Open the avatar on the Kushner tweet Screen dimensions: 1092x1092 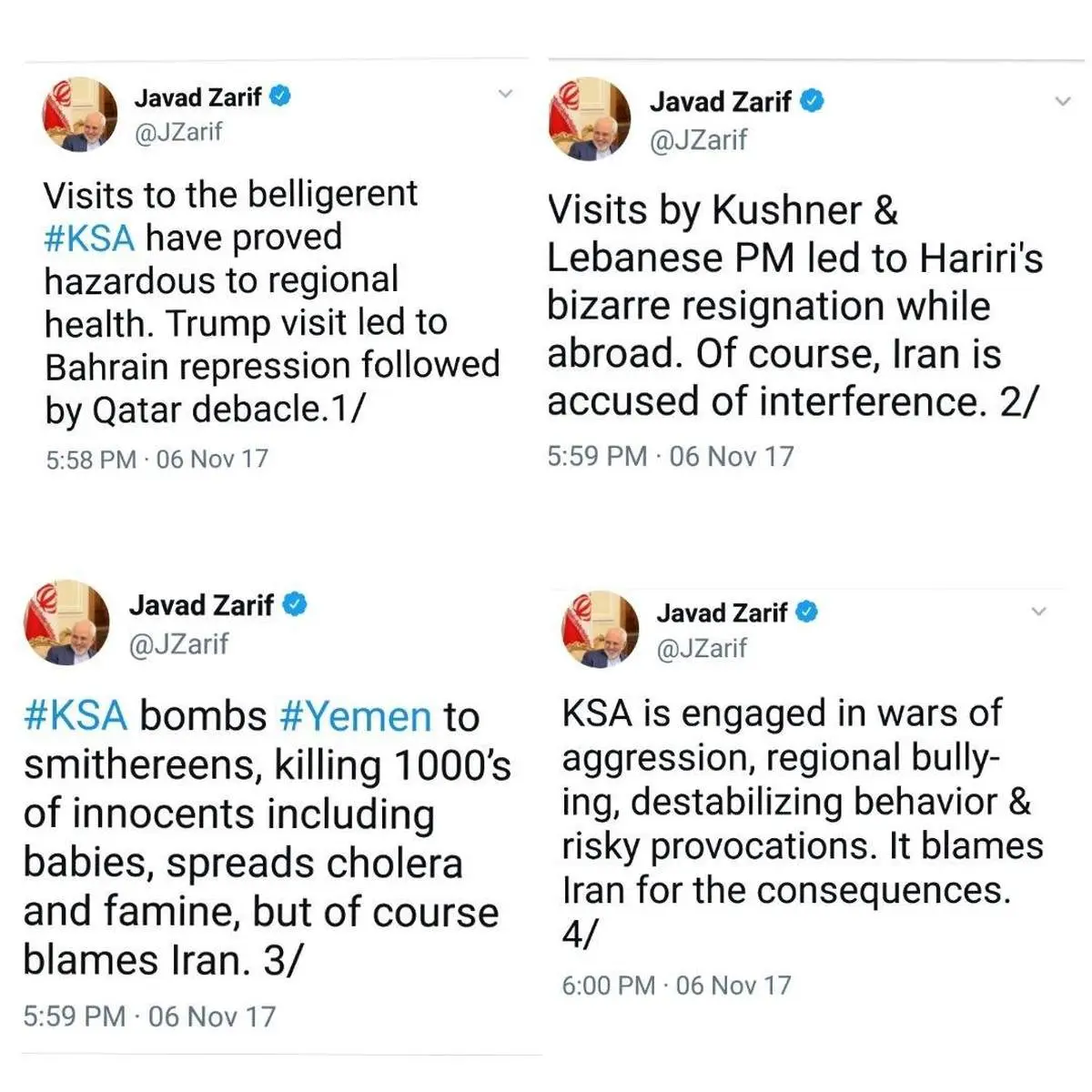(x=590, y=119)
